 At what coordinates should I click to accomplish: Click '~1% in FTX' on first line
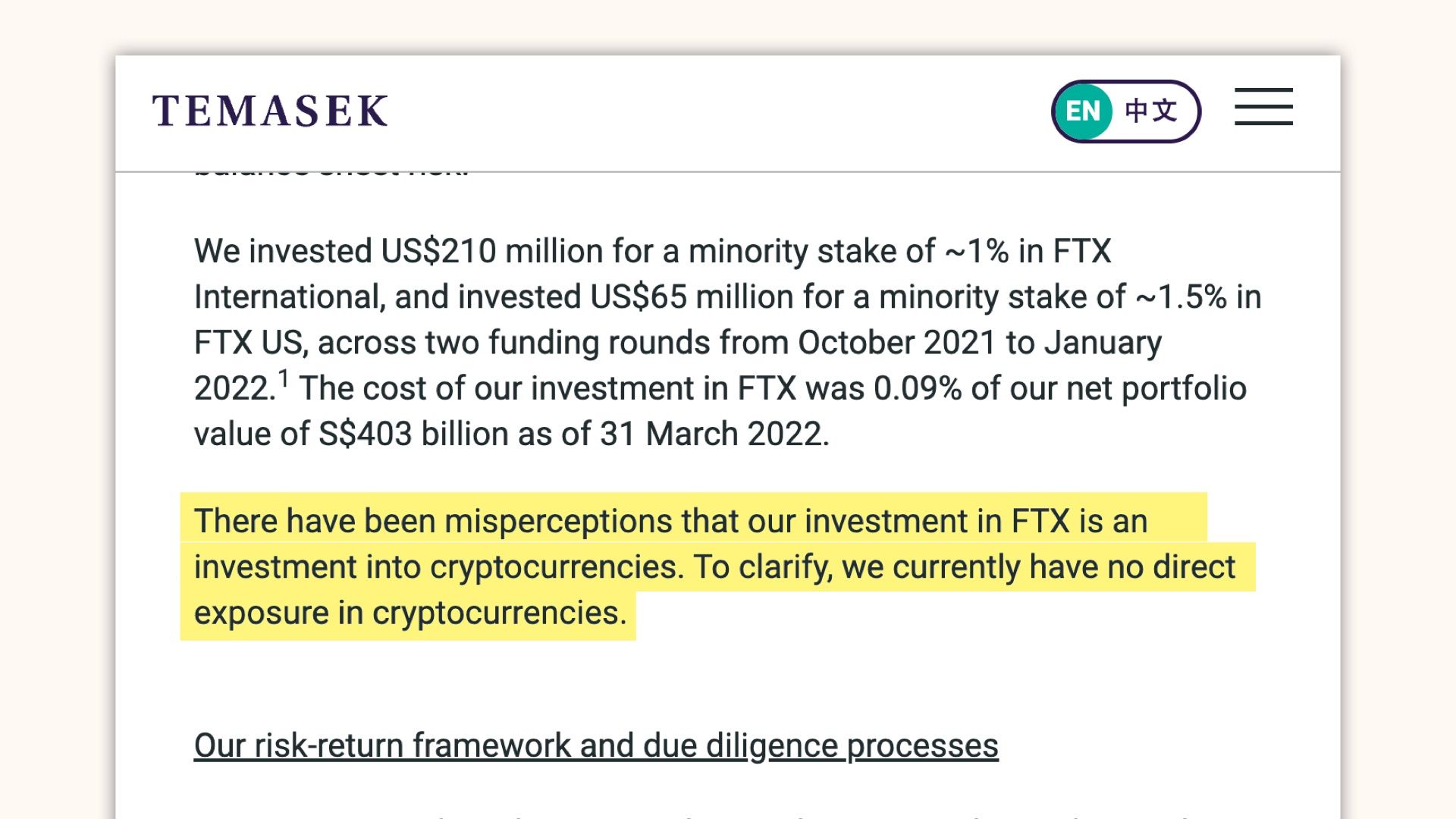(x=1028, y=251)
